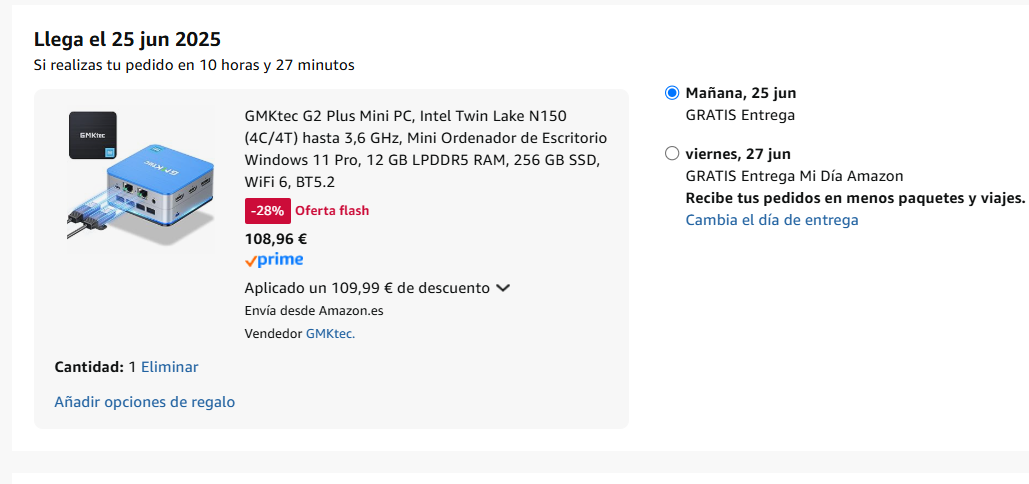Click the 'Mañana, 25 jun' option label
Image resolution: width=1029 pixels, height=484 pixels.
(x=741, y=93)
